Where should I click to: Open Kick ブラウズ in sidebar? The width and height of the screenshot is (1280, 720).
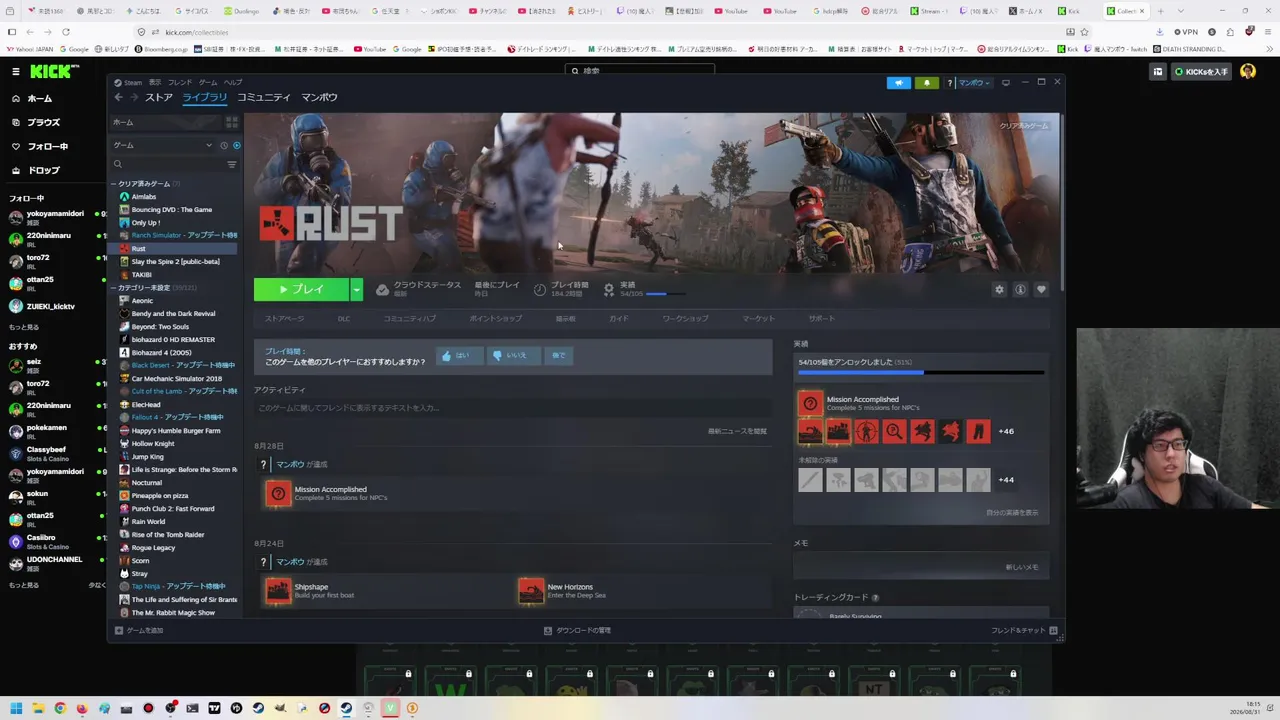pyautogui.click(x=35, y=123)
